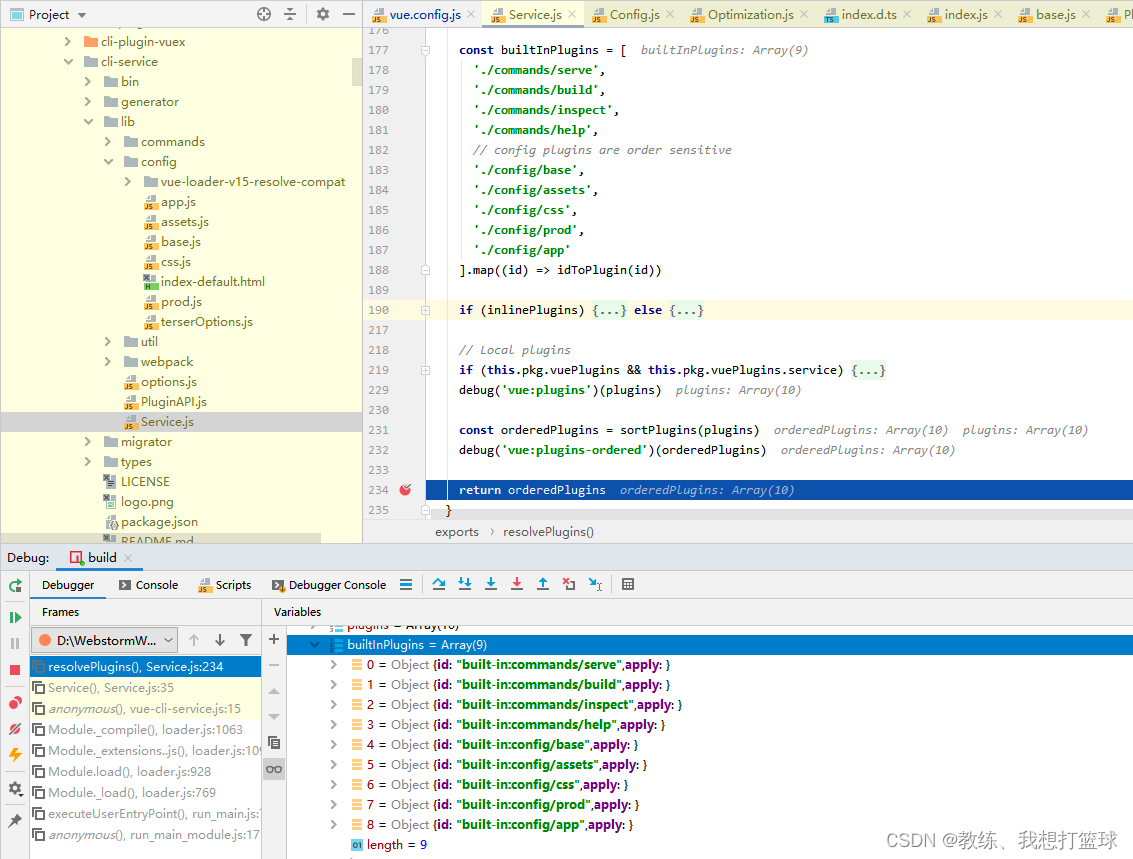Screen dimensions: 1133x859
Task: Stop the debug session
Action: point(15,670)
